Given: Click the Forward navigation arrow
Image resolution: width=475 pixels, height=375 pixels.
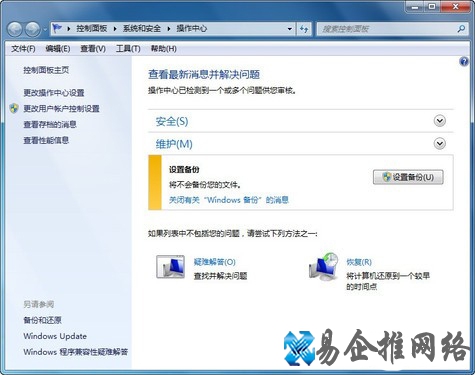Looking at the screenshot, I should click(33, 29).
